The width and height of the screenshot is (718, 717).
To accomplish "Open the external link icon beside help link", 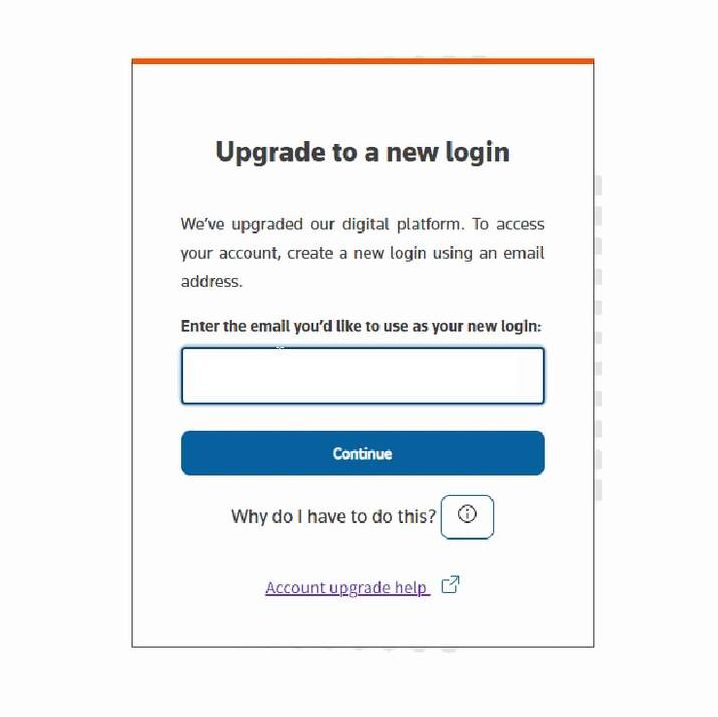I will 450,585.
